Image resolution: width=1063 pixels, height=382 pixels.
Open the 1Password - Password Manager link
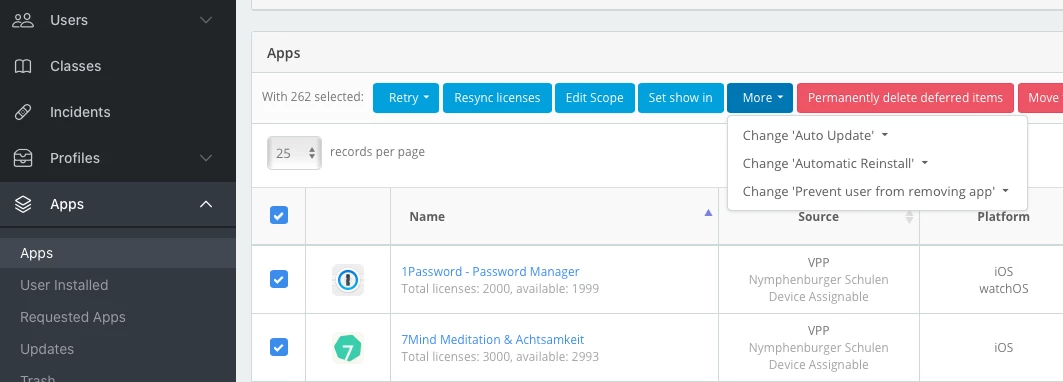[490, 271]
